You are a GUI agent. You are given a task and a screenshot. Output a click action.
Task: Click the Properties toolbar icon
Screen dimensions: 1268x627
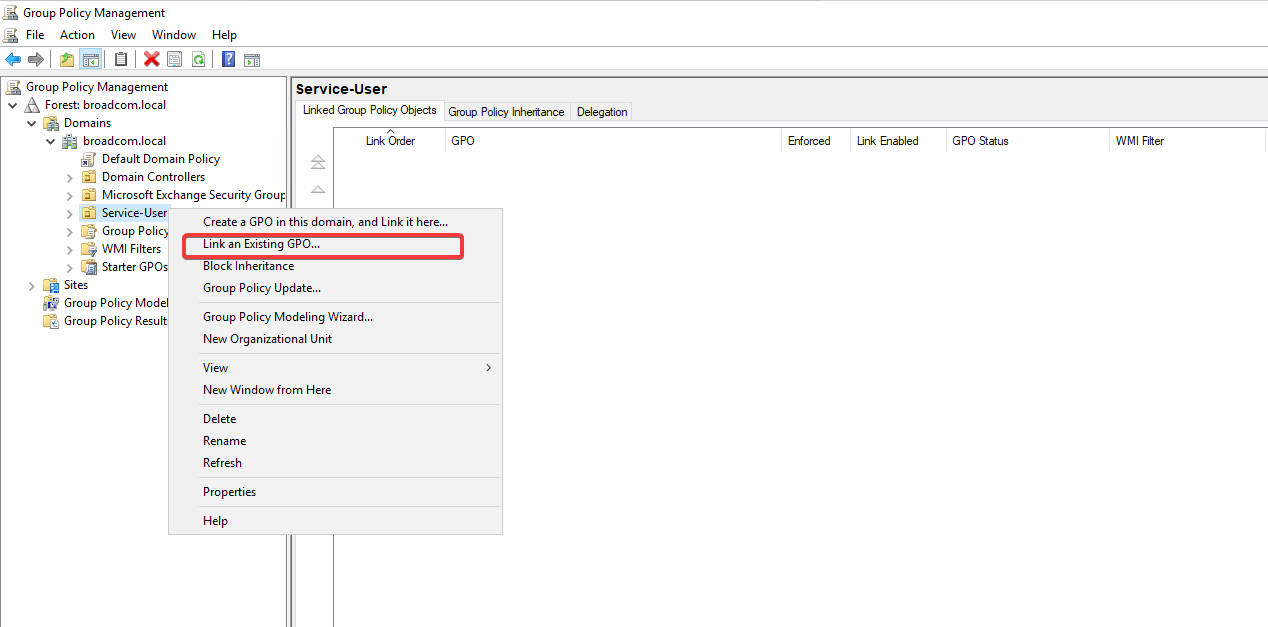174,59
